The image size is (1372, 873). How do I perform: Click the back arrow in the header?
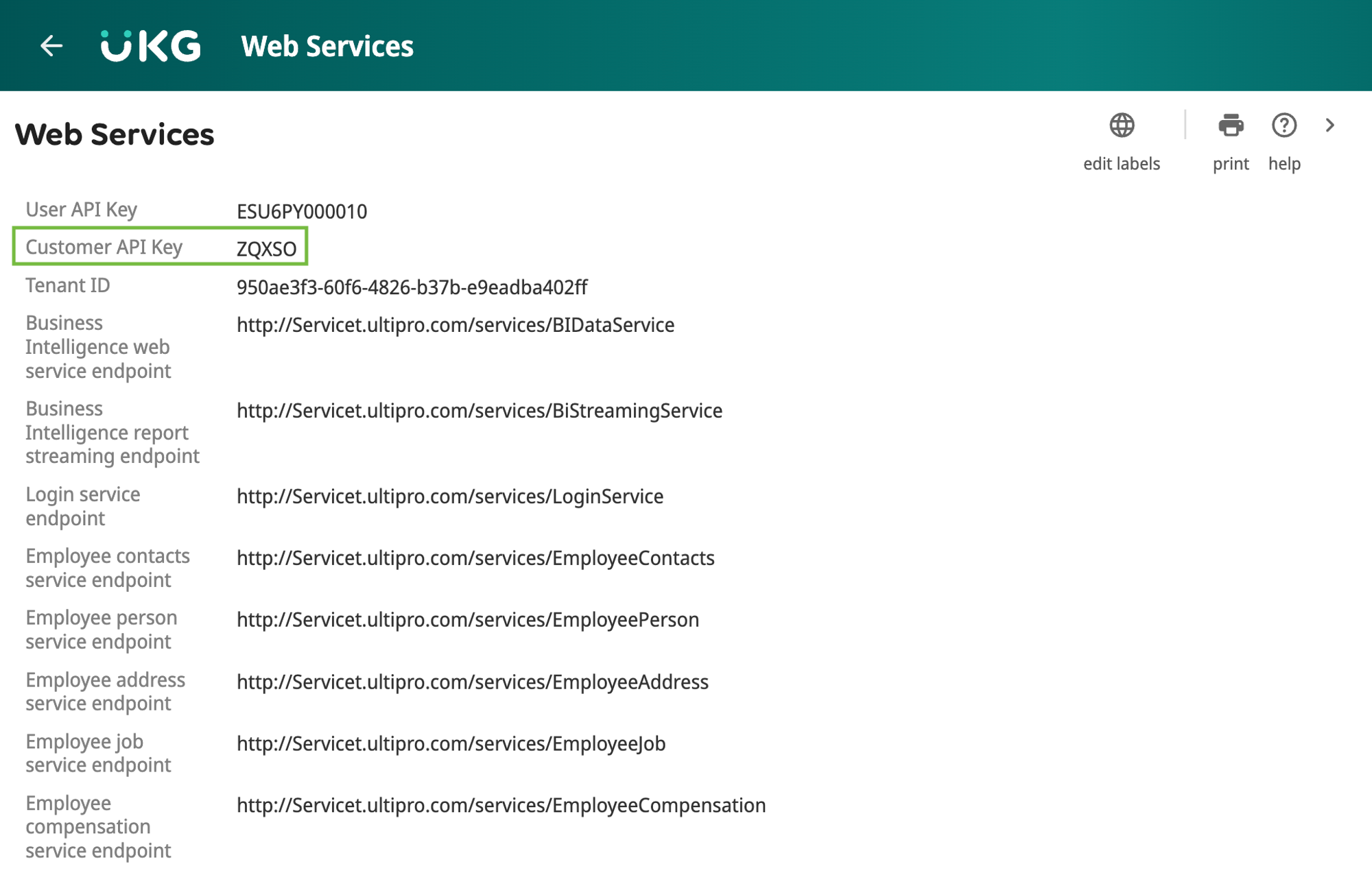51,46
